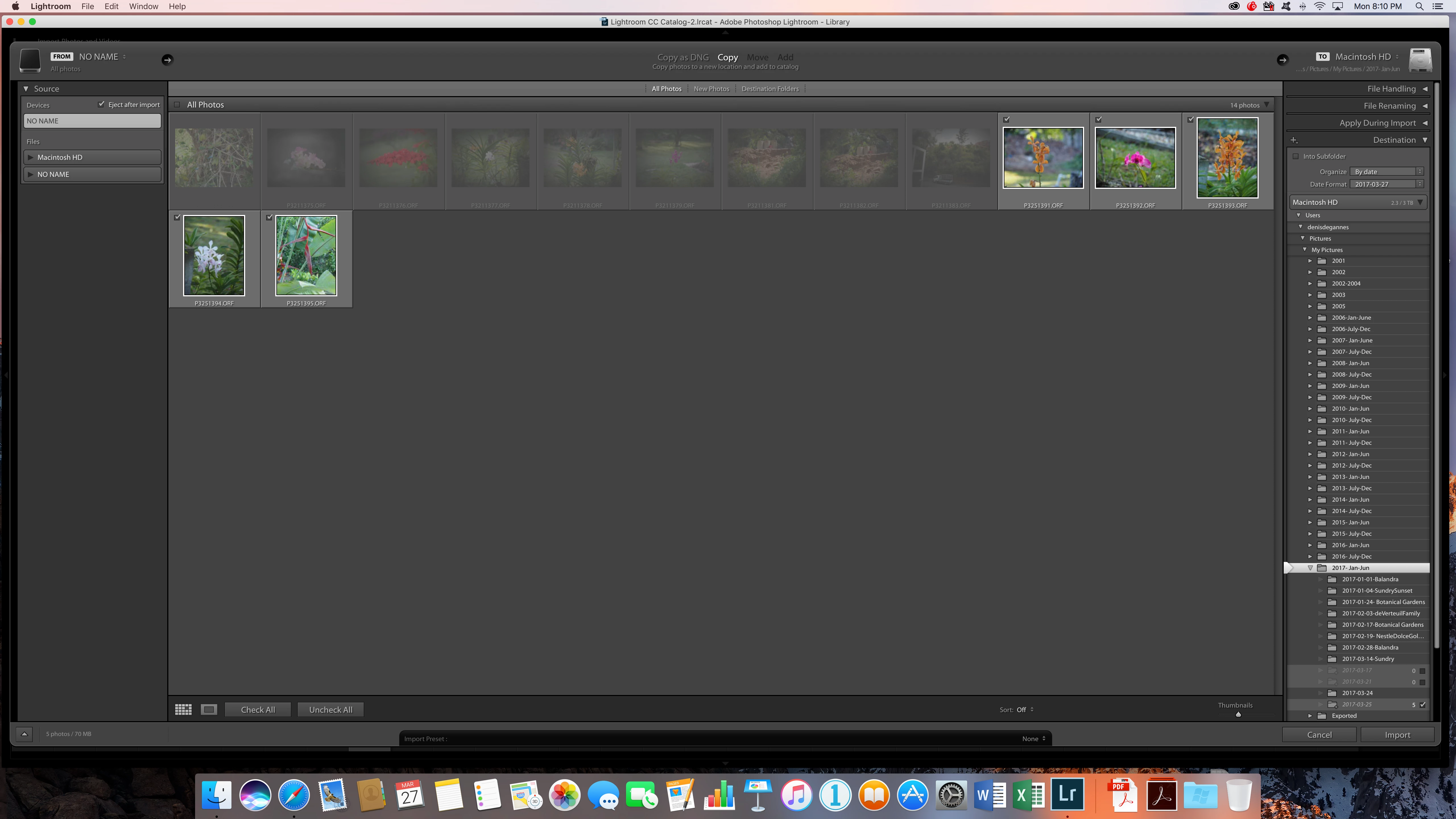Enable Into Subfolder checkbox
The width and height of the screenshot is (1456, 819).
pos(1296,157)
